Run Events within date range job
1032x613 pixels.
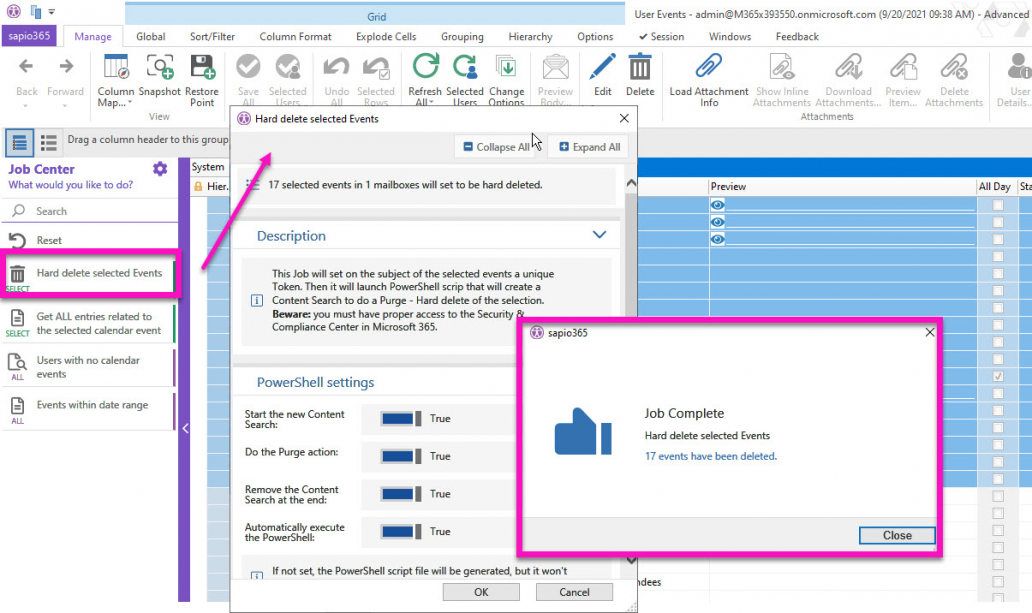[x=90, y=411]
